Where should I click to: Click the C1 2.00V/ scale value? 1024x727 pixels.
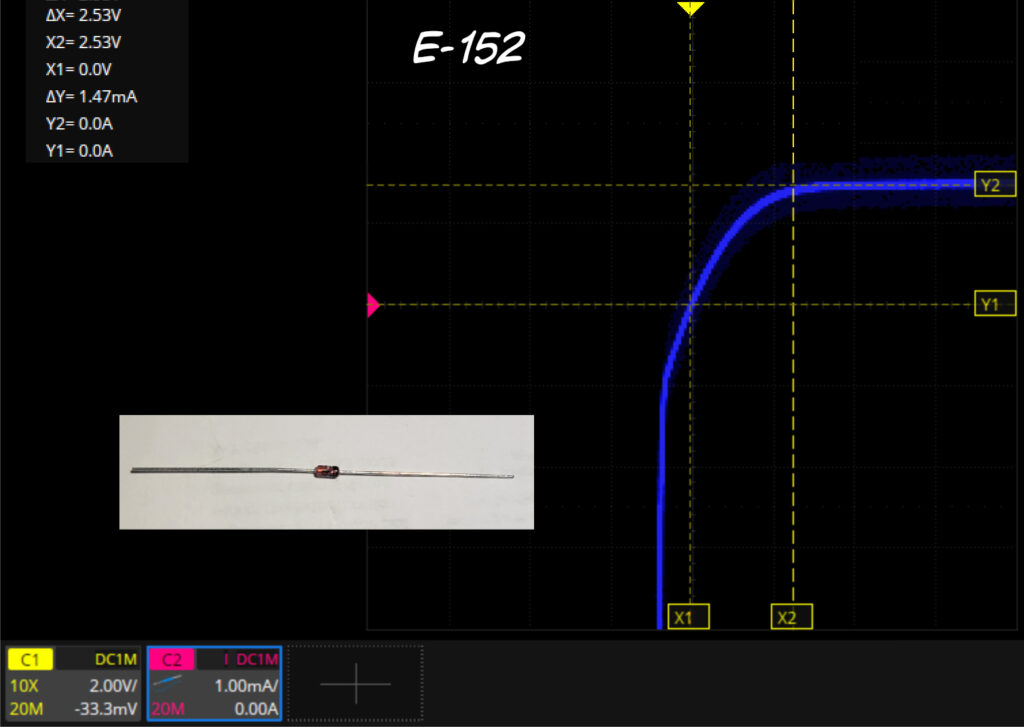pos(113,686)
